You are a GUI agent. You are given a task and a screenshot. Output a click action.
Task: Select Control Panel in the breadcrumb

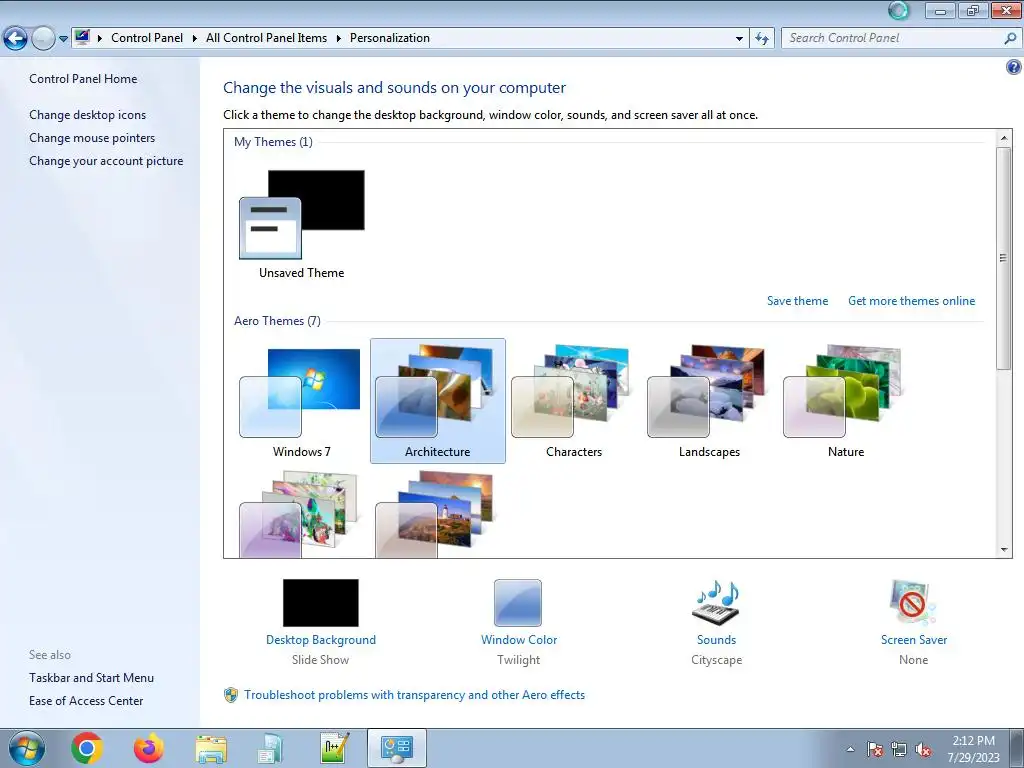pos(147,38)
